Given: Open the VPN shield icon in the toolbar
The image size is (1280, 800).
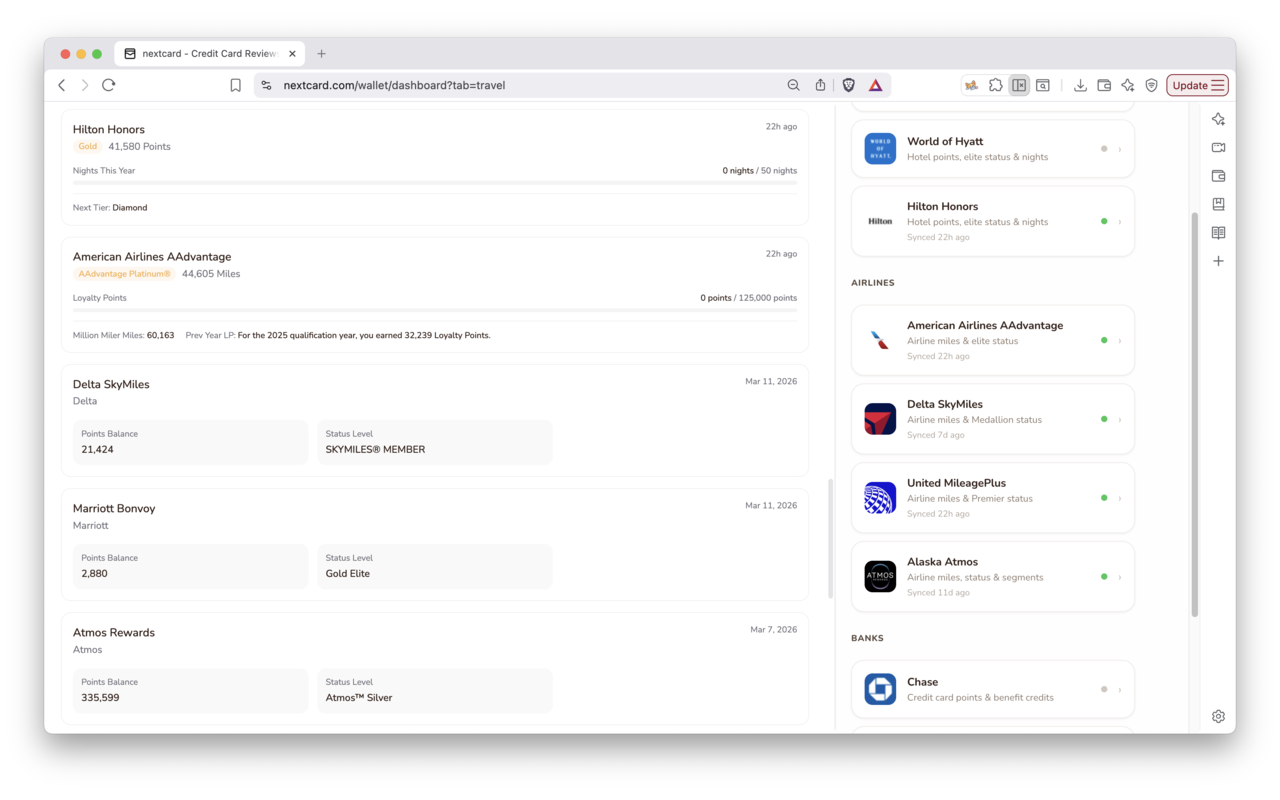Looking at the screenshot, I should coord(1152,85).
